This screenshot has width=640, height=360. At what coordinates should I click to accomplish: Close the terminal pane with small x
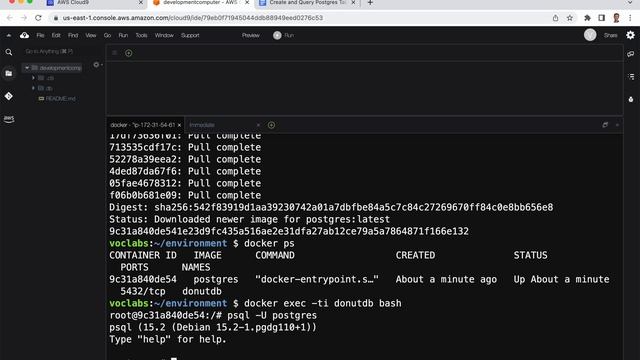coord(617,125)
